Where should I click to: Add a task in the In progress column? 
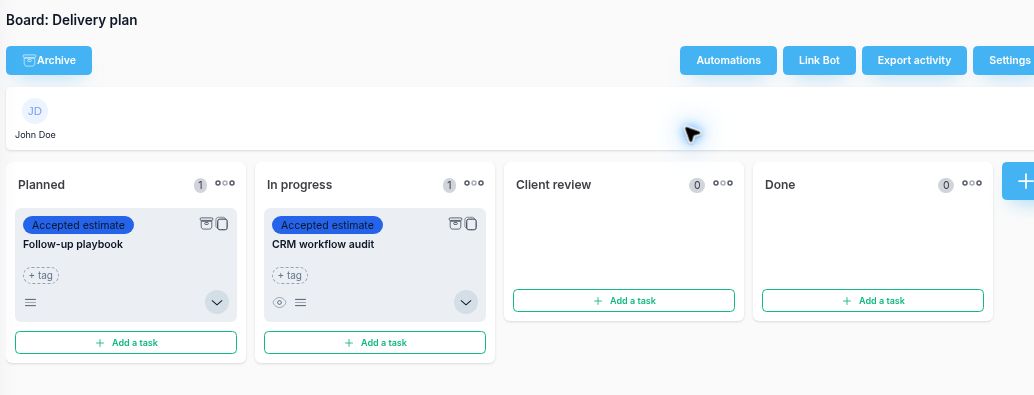click(x=375, y=342)
